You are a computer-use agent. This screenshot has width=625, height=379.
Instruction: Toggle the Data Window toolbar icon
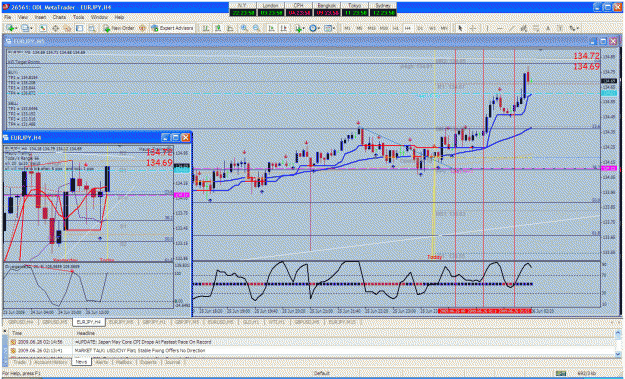click(55, 28)
